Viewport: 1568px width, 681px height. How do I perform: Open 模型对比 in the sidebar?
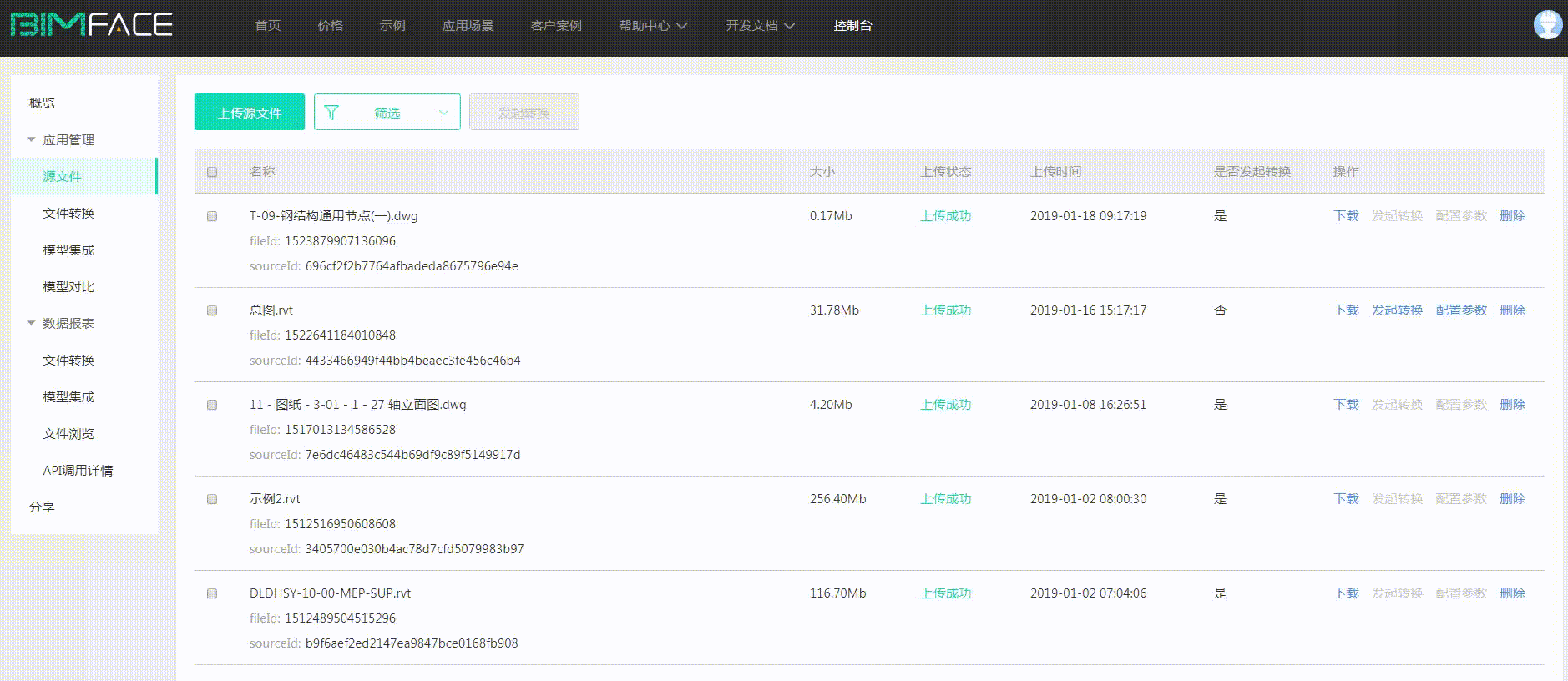68,287
